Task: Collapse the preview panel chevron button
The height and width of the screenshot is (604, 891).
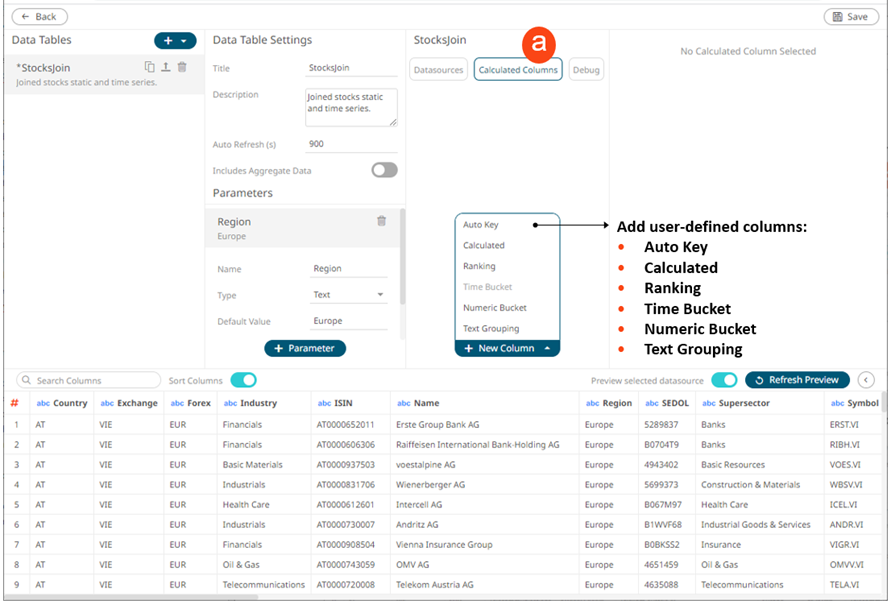Action: click(x=866, y=380)
